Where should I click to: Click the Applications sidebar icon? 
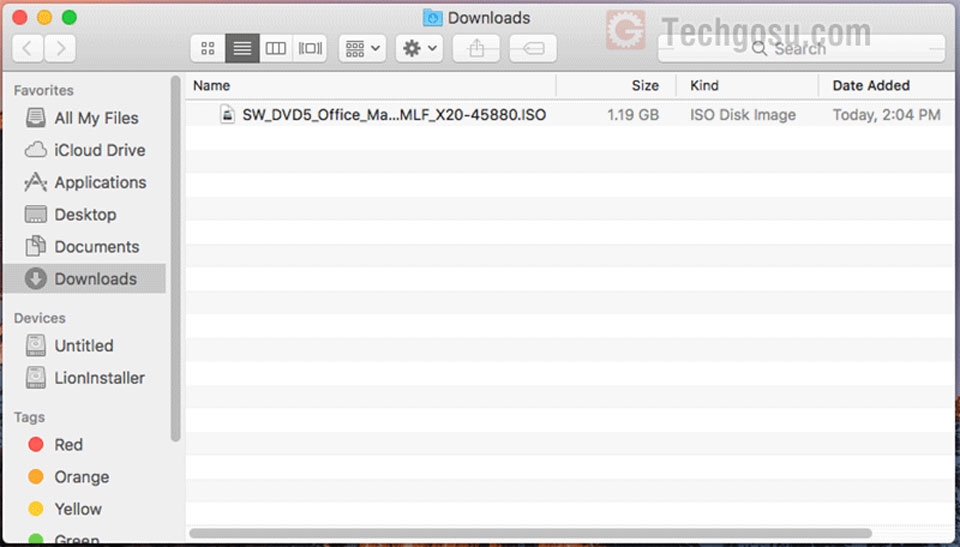36,182
